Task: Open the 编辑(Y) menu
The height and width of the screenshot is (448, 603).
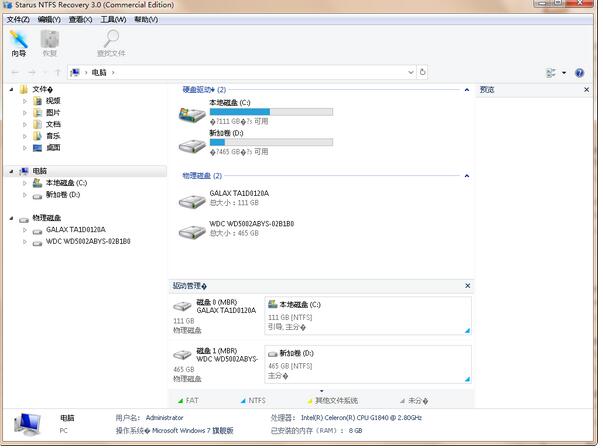Action: (x=49, y=19)
